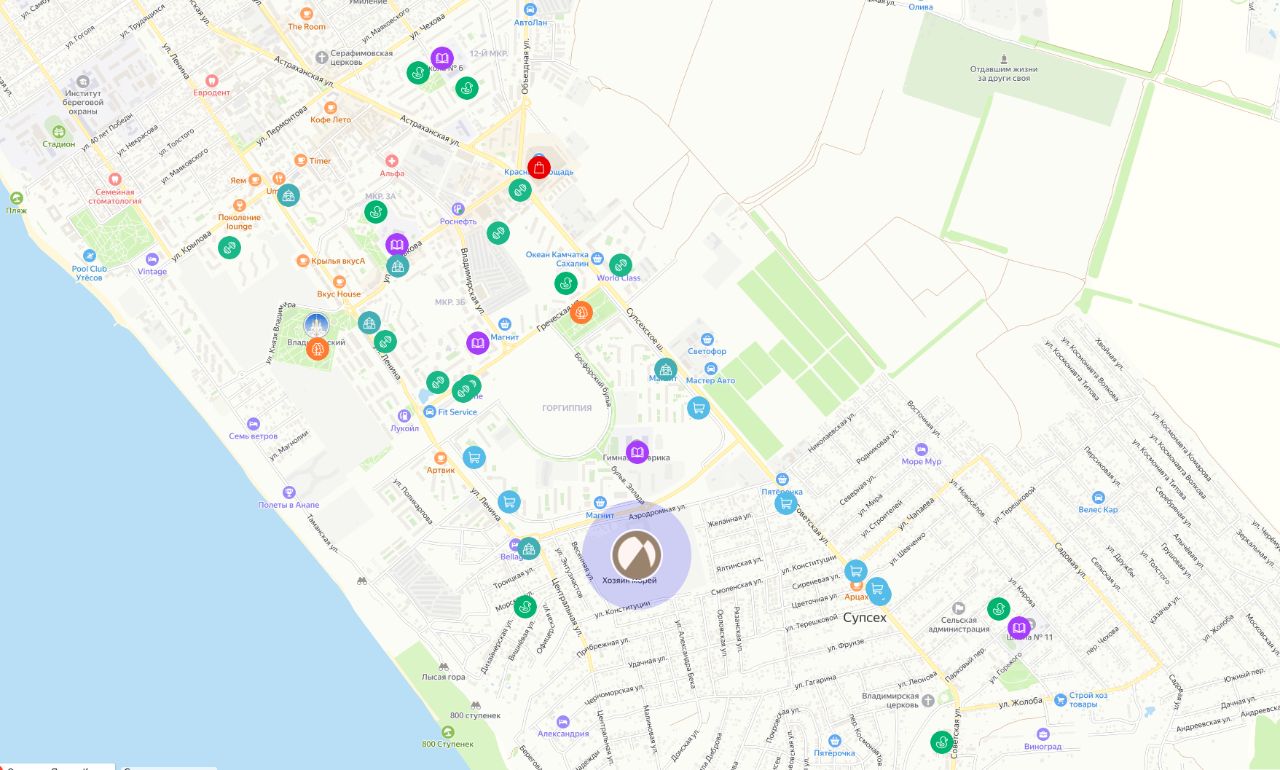This screenshot has height=770, width=1280.
Task: Click purple book marker at Школа № 11
Action: click(1019, 628)
